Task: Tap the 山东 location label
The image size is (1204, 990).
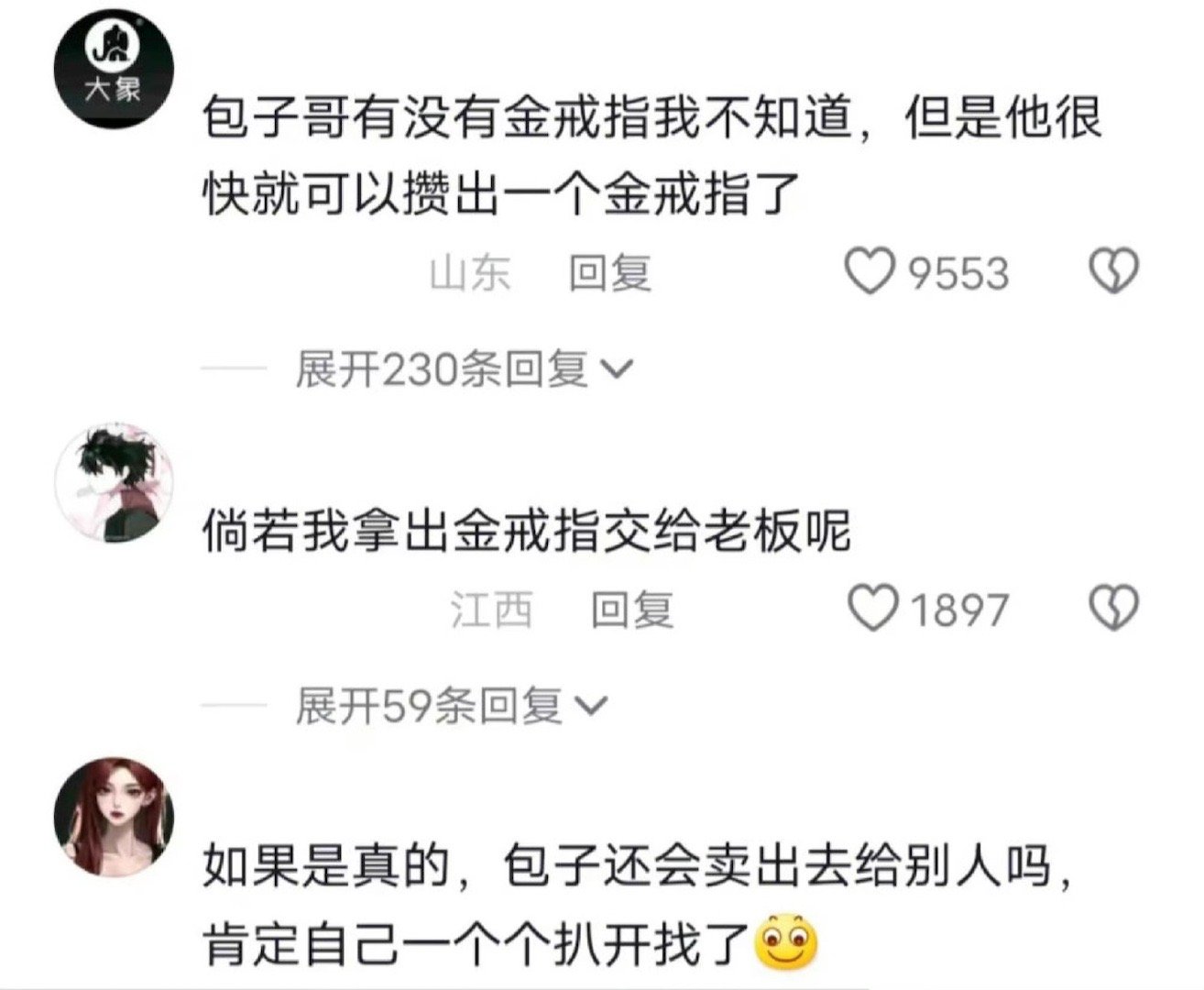Action: pos(471,273)
